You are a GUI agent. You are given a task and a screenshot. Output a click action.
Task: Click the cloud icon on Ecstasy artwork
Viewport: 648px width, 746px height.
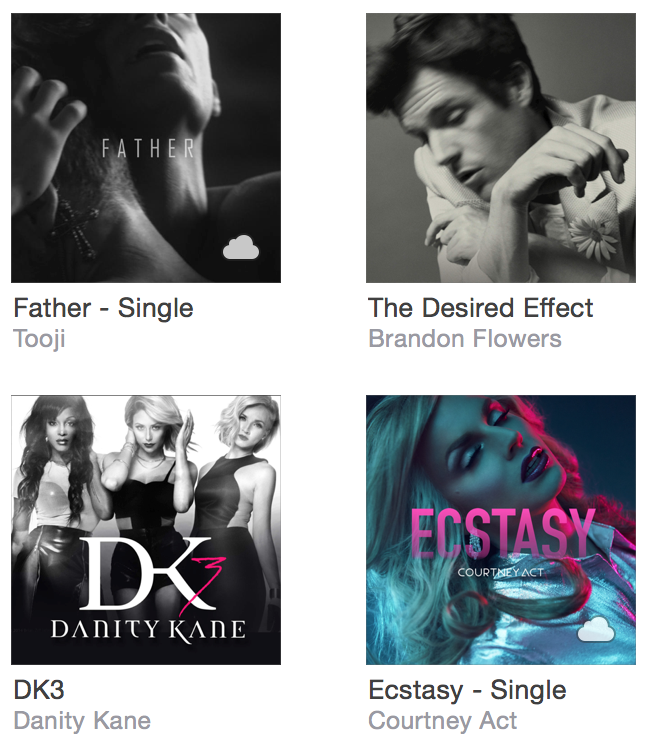[596, 629]
